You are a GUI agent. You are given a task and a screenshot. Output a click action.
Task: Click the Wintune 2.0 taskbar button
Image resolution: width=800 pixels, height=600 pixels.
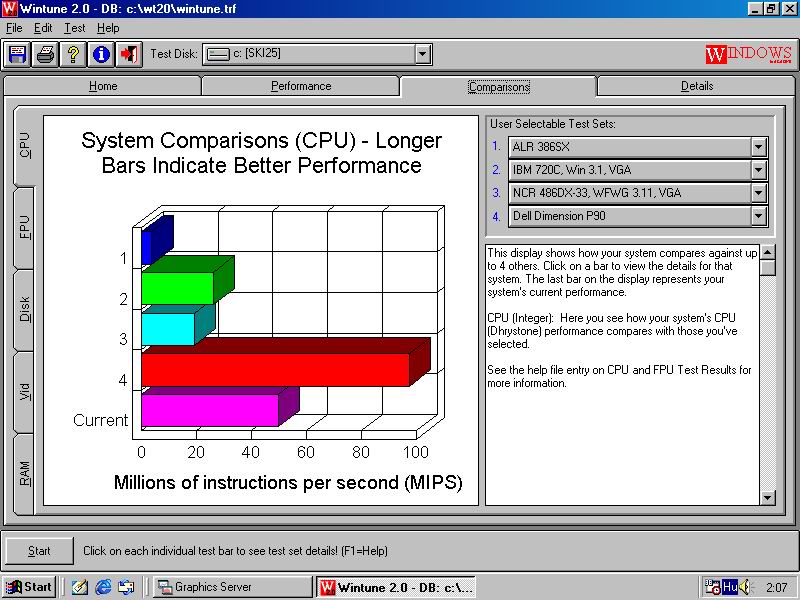[x=395, y=587]
